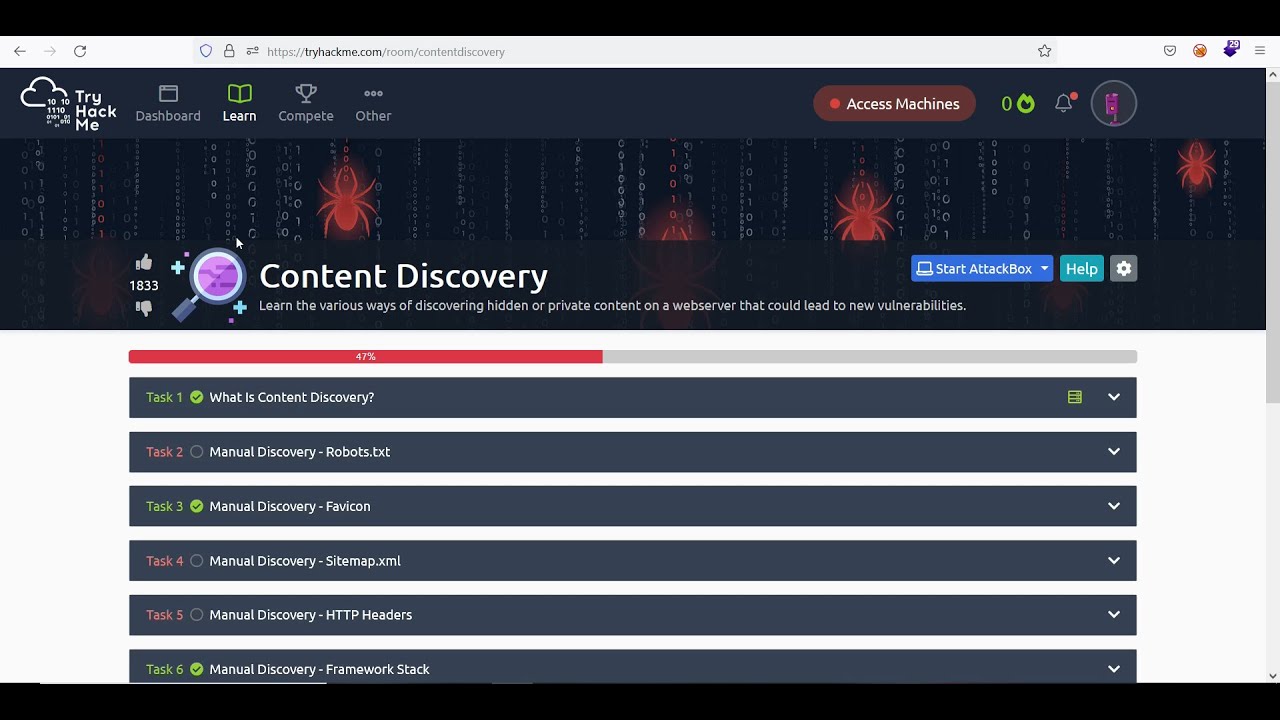Click the 'Task 4' label

click(x=165, y=561)
